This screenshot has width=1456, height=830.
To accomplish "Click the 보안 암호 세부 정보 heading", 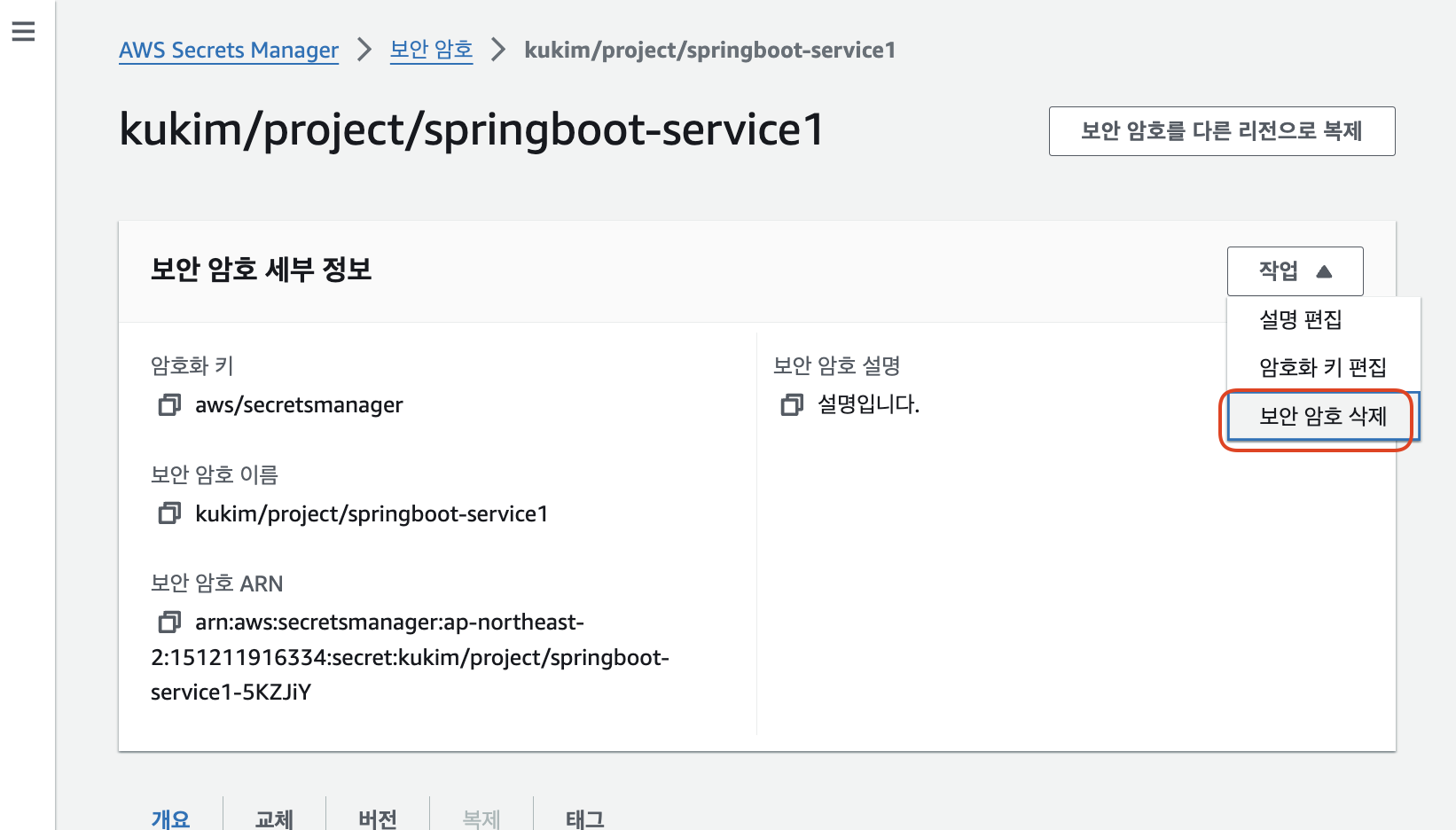I will click(261, 270).
